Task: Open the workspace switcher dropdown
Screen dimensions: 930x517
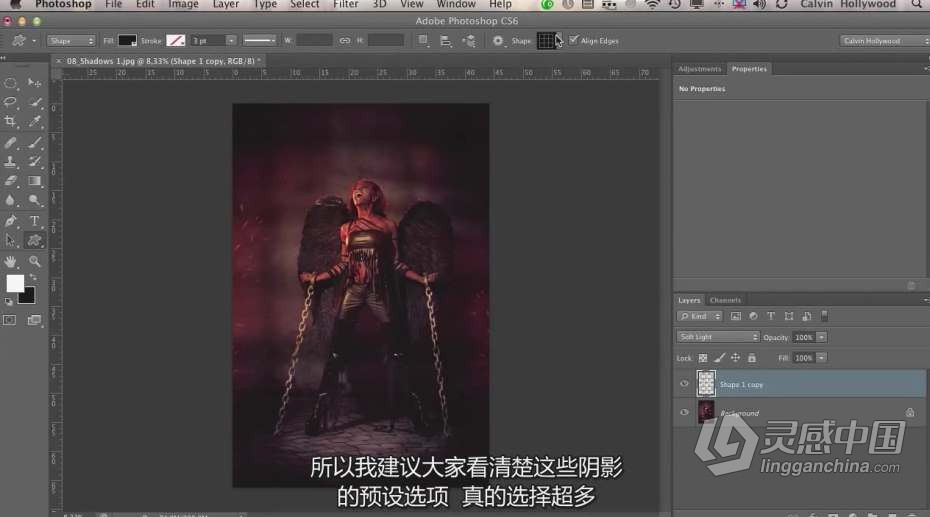Action: (x=884, y=41)
